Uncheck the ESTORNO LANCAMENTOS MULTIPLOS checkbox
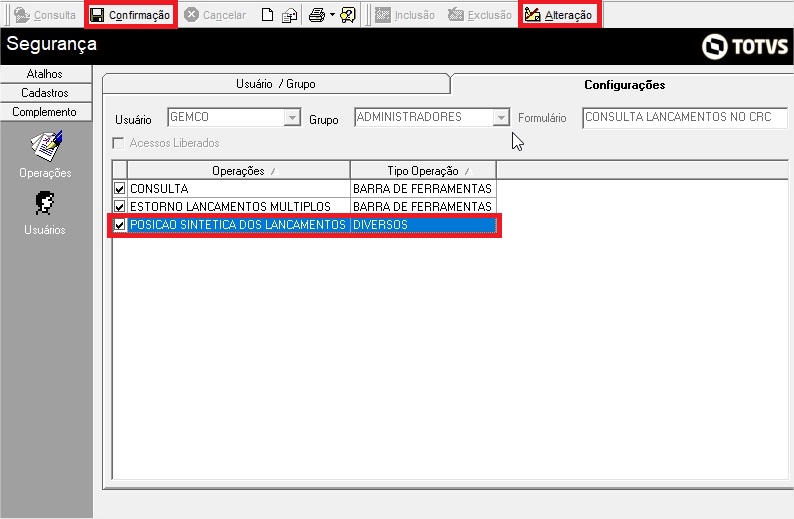The height and width of the screenshot is (519, 794). [x=120, y=207]
